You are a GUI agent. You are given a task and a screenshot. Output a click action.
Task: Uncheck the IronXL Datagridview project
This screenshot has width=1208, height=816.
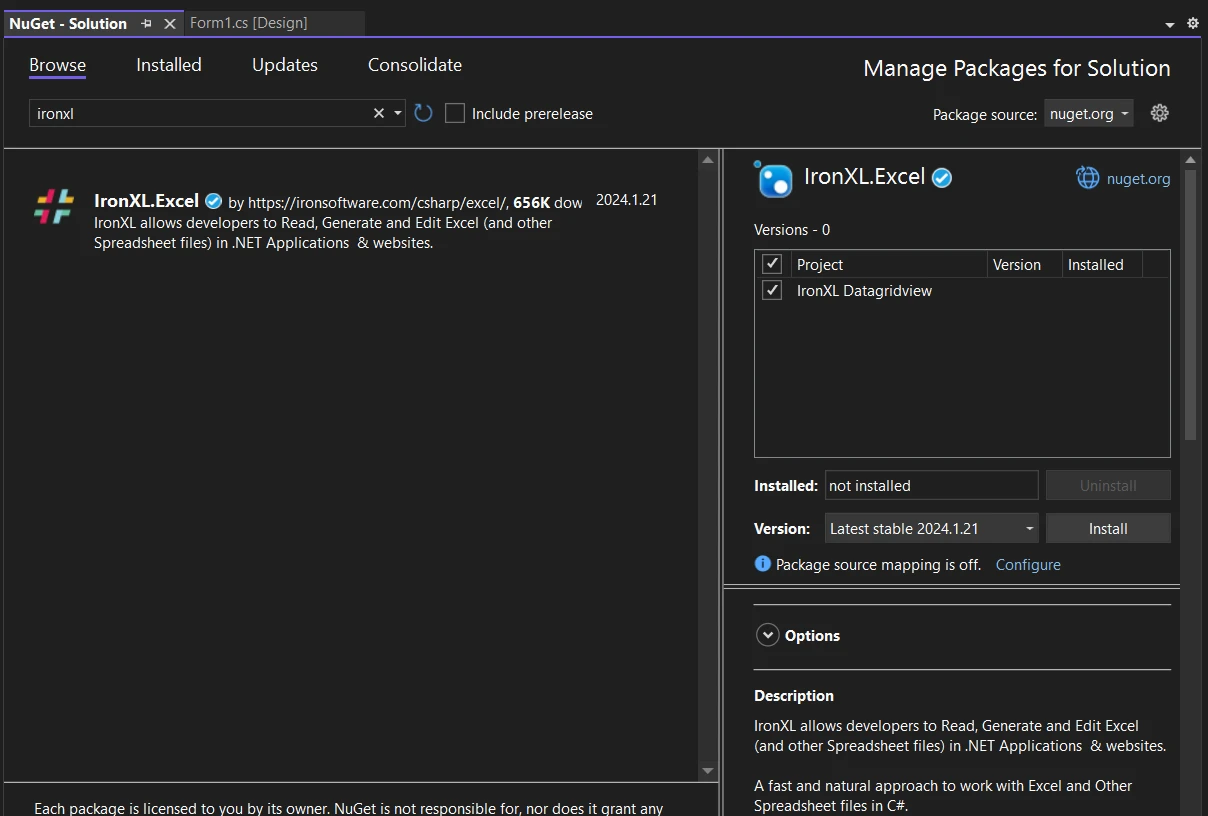click(772, 290)
